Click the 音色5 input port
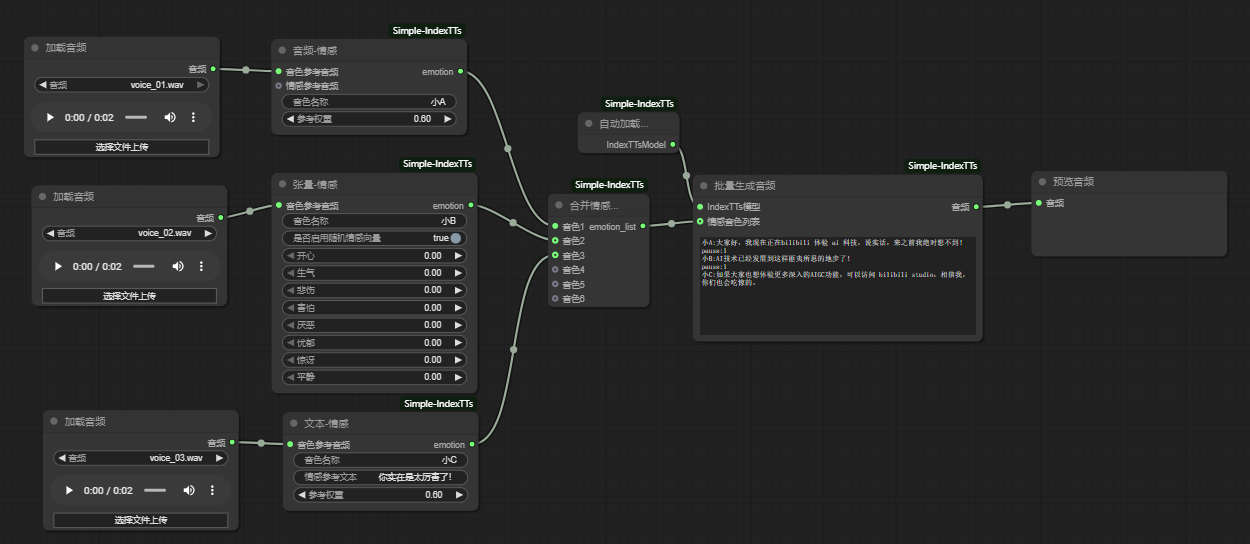 (554, 284)
